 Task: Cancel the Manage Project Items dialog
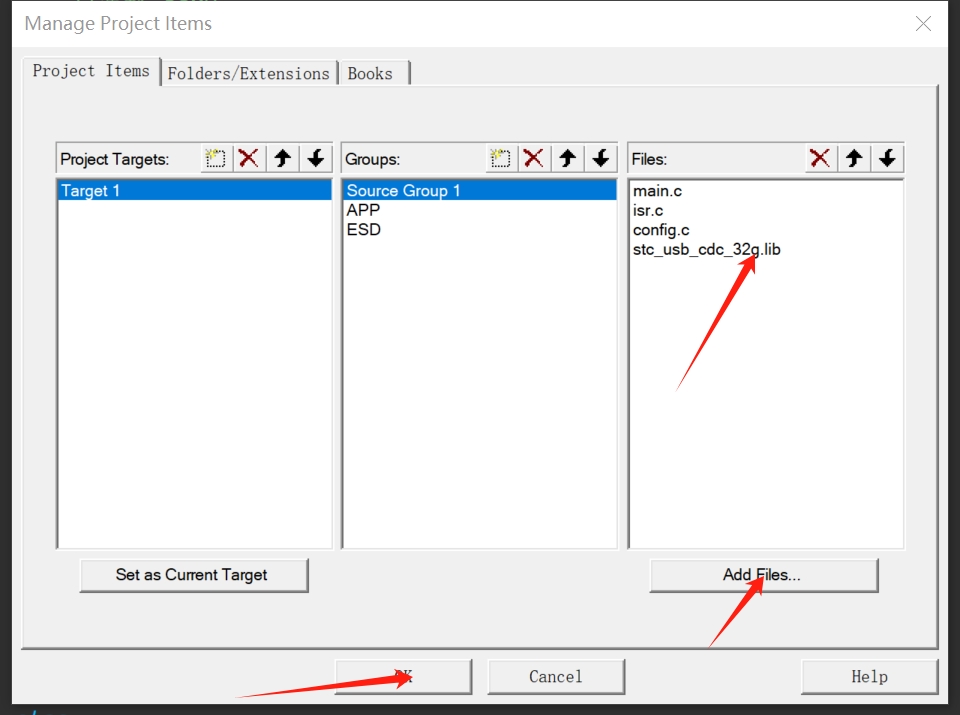pyautogui.click(x=555, y=677)
